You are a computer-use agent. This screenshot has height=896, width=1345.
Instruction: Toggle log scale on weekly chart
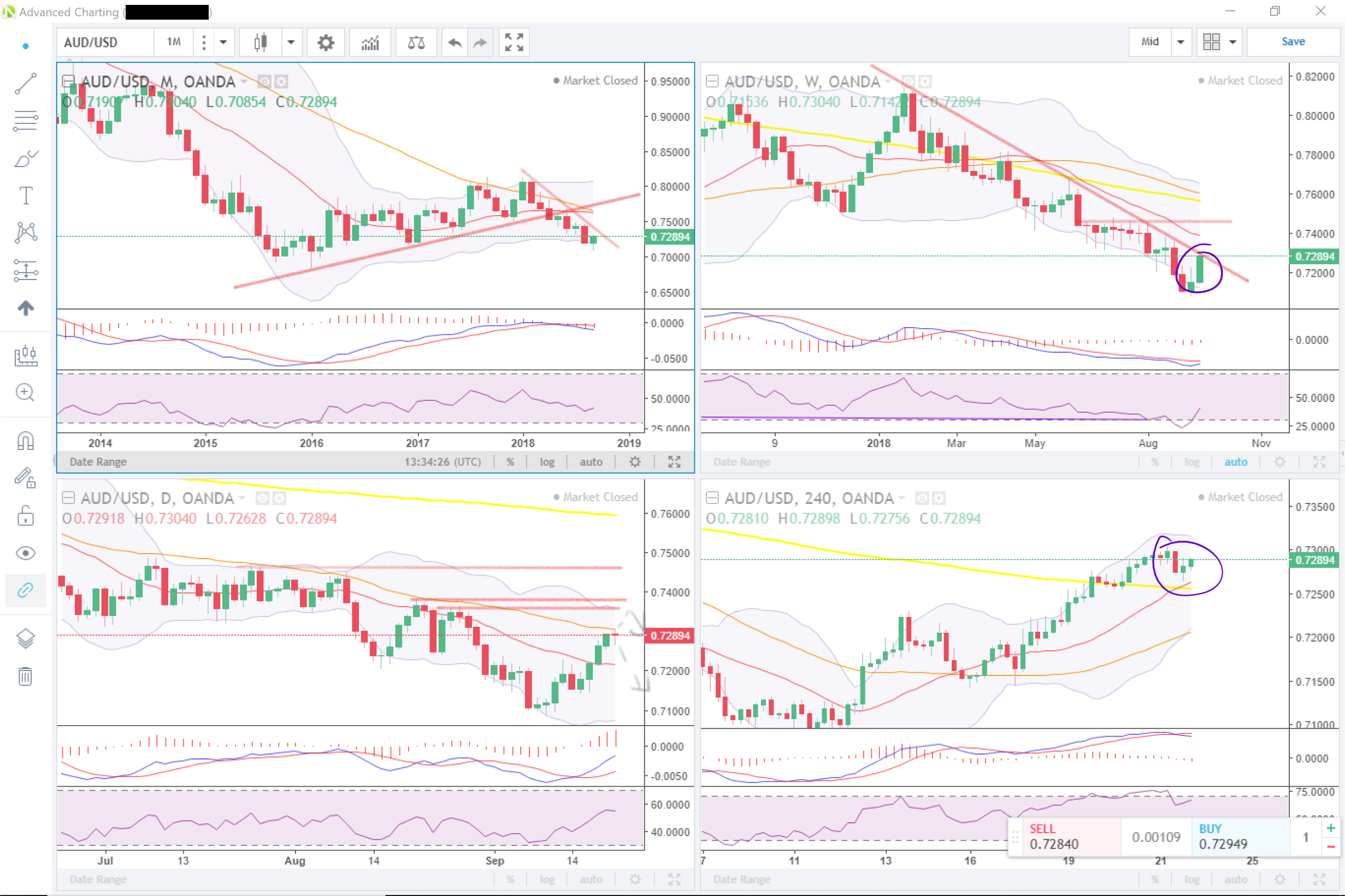tap(1191, 462)
